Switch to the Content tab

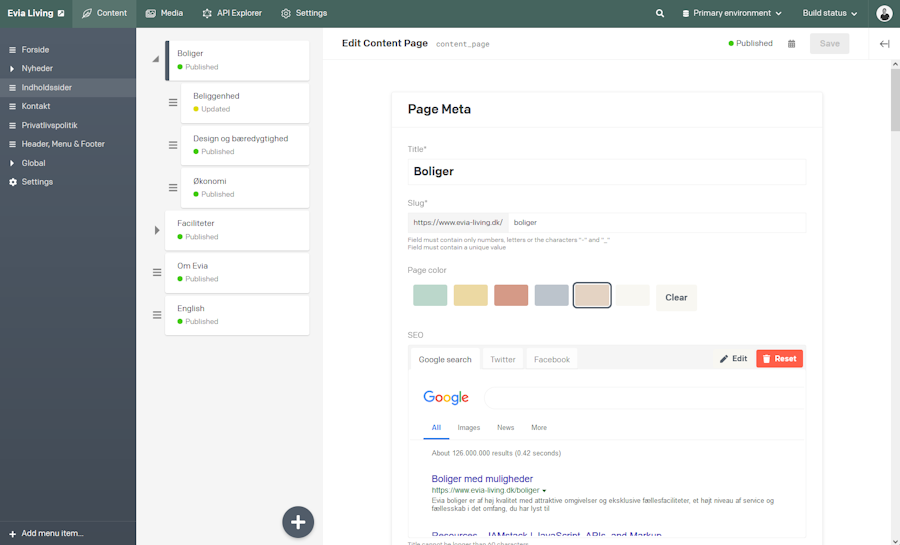[104, 13]
